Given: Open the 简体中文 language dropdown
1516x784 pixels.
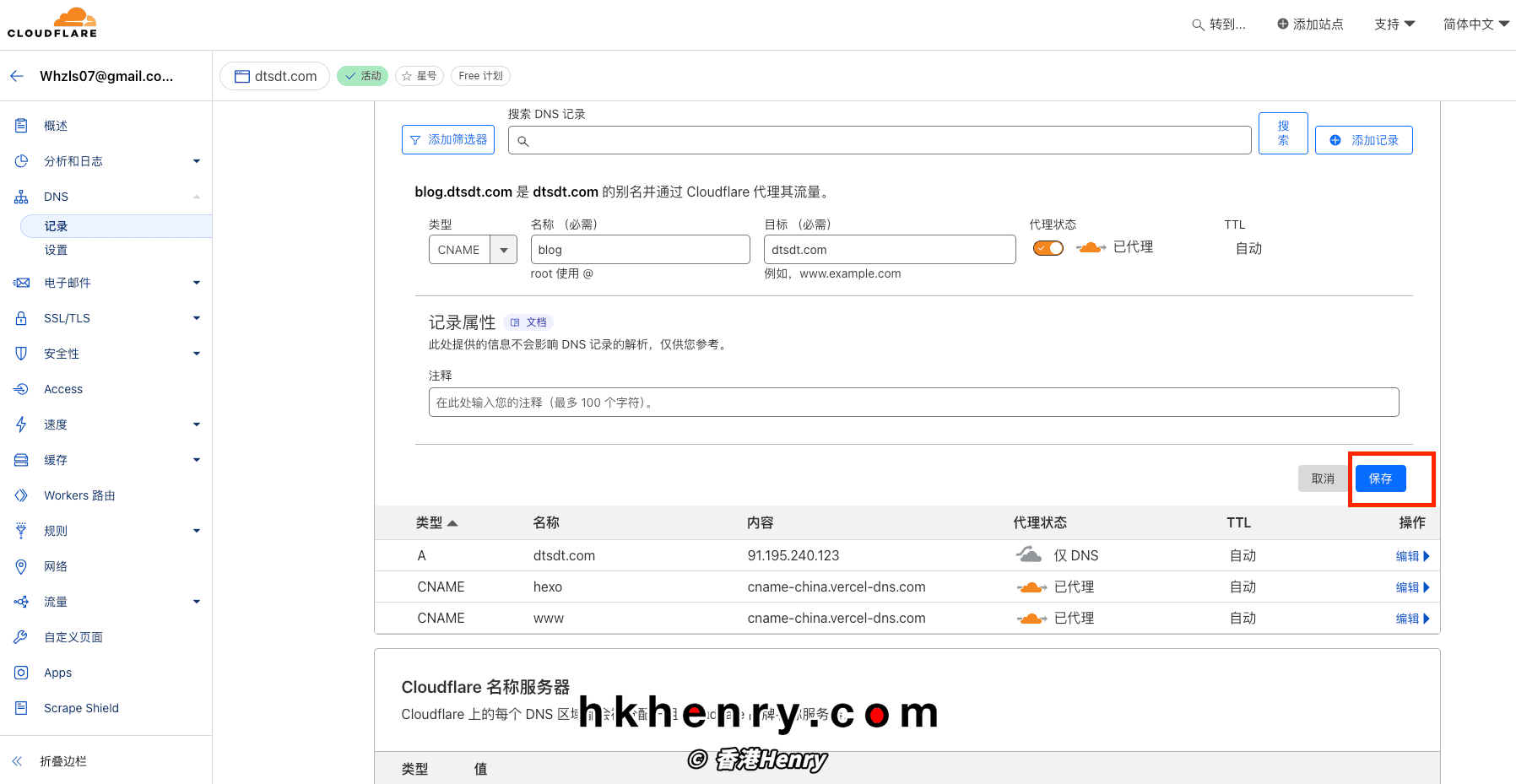Looking at the screenshot, I should point(1475,24).
